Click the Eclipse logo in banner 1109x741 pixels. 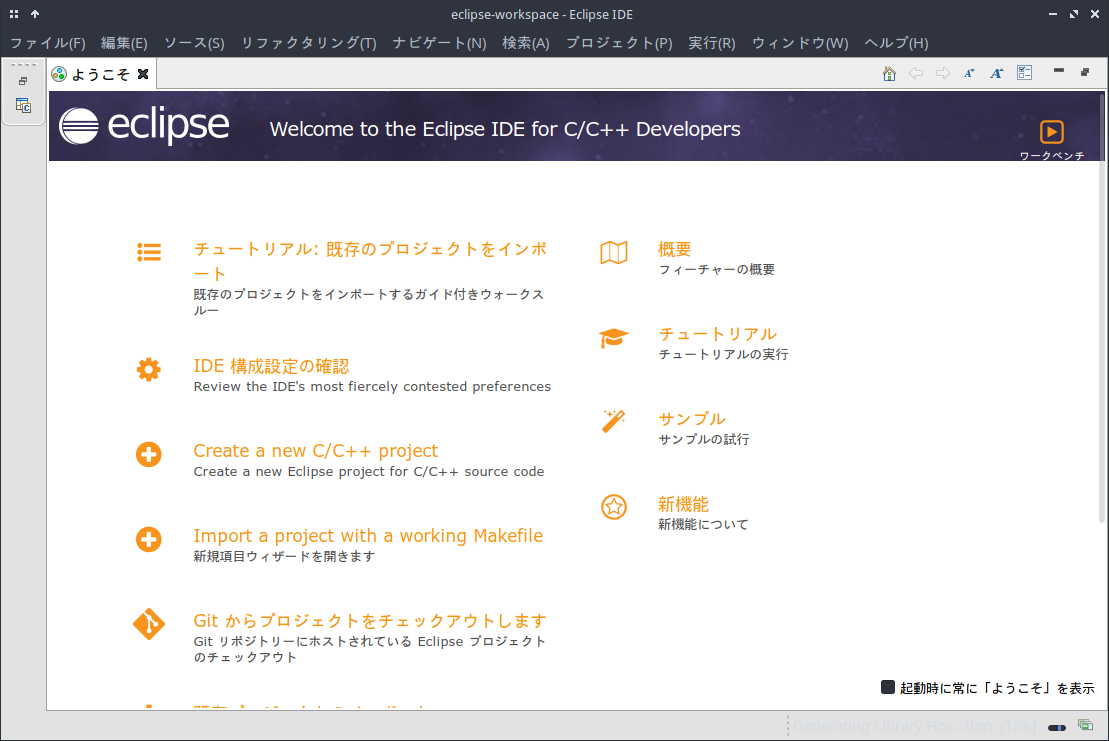pos(144,126)
